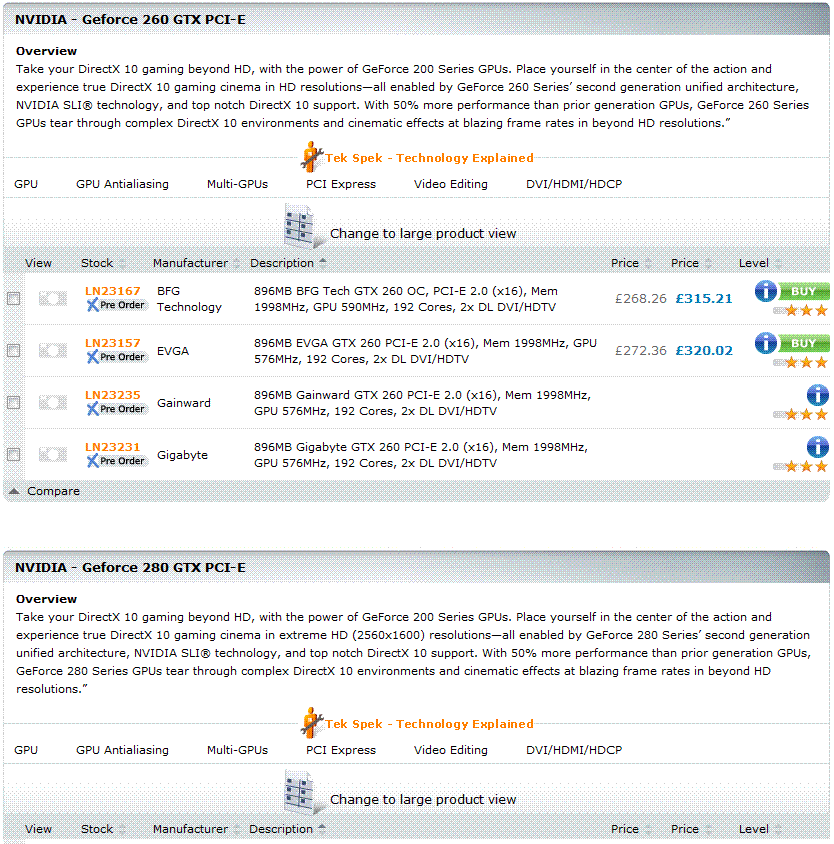Open product link LN23167
The height and width of the screenshot is (844, 834).
tap(113, 291)
